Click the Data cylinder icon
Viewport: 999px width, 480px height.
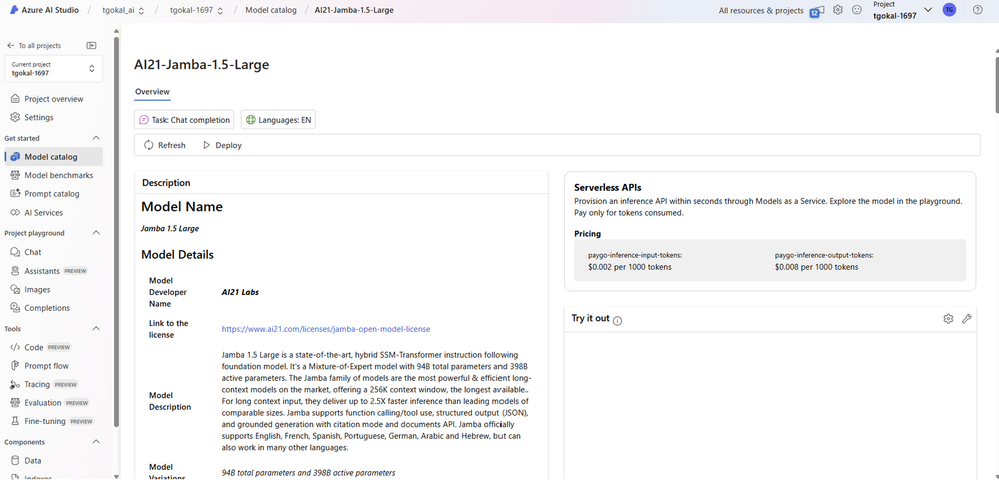(x=15, y=460)
